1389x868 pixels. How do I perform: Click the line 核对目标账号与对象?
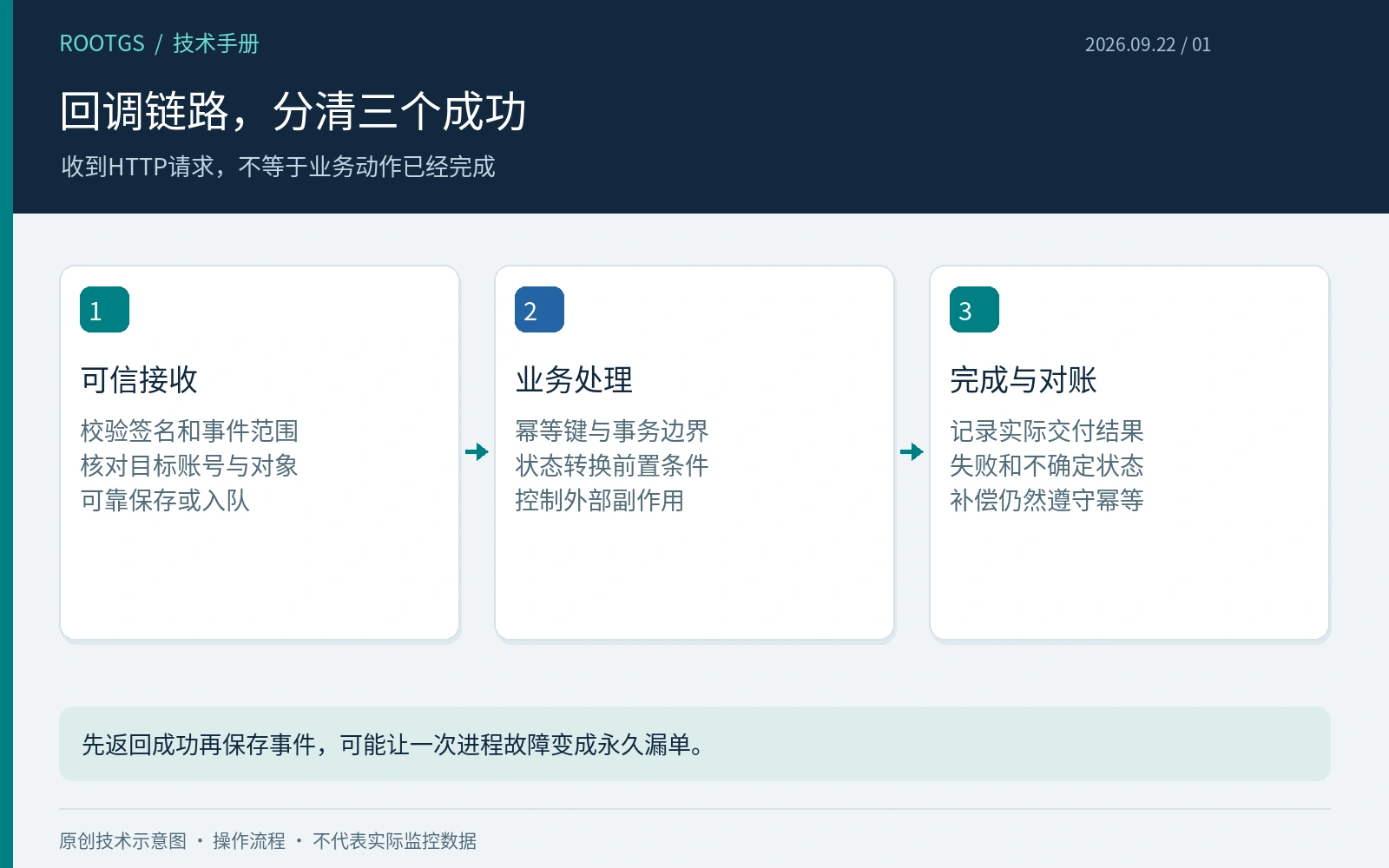click(189, 465)
